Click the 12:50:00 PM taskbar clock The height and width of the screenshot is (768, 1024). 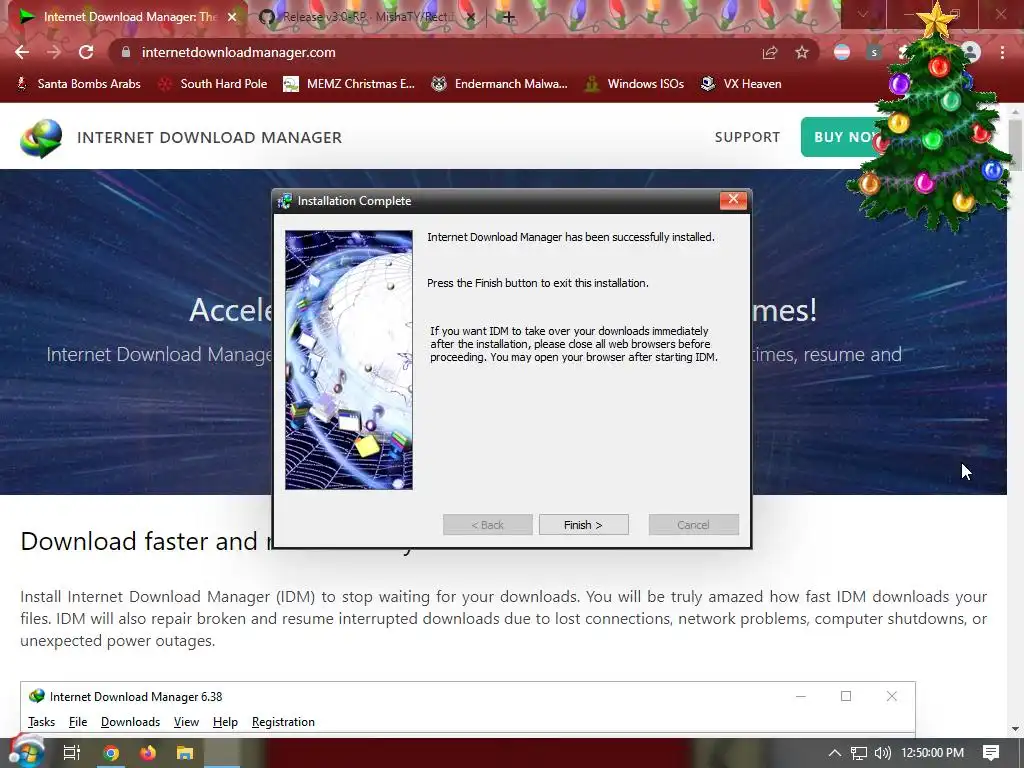click(x=933, y=753)
